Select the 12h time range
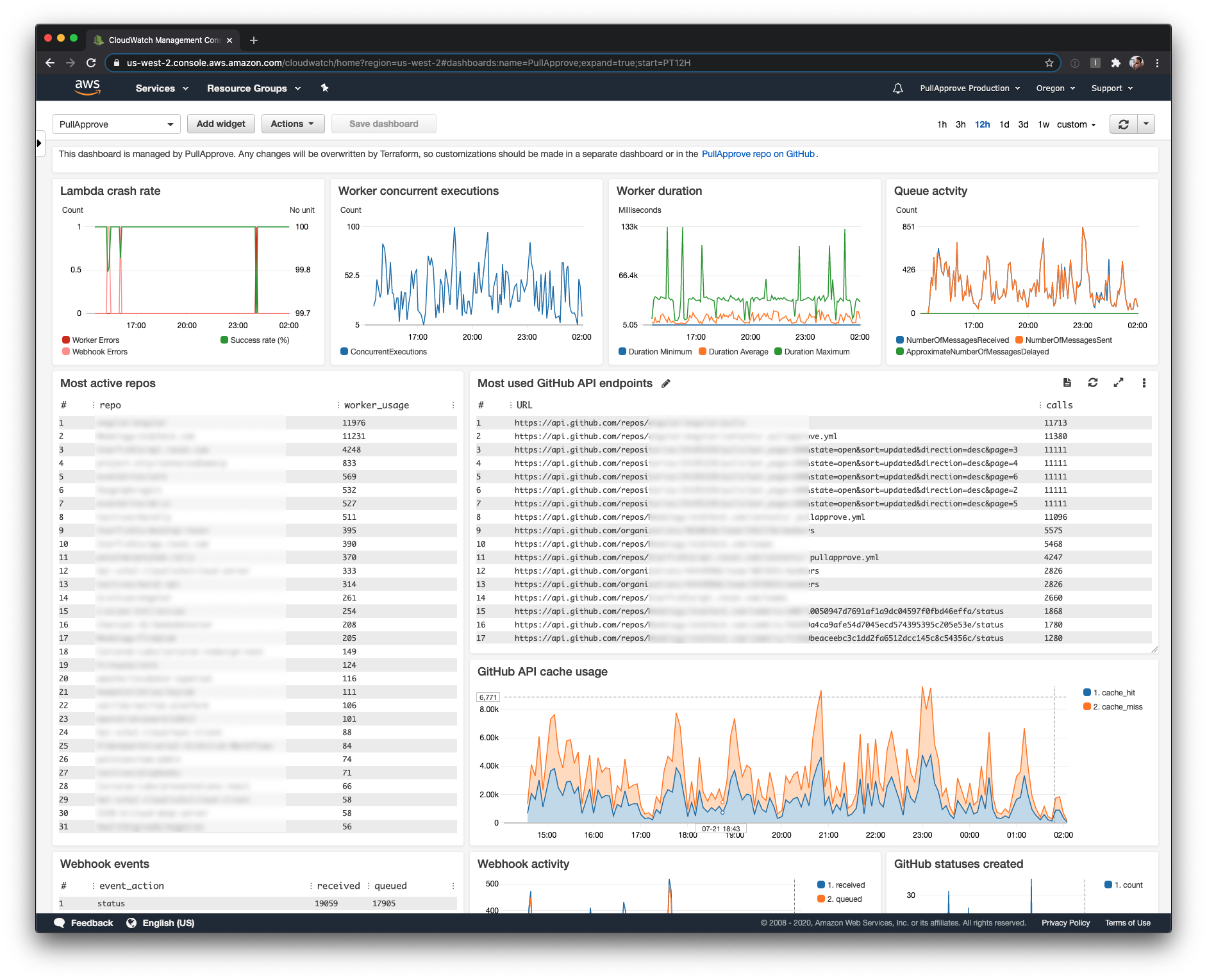The height and width of the screenshot is (980, 1207). 982,124
